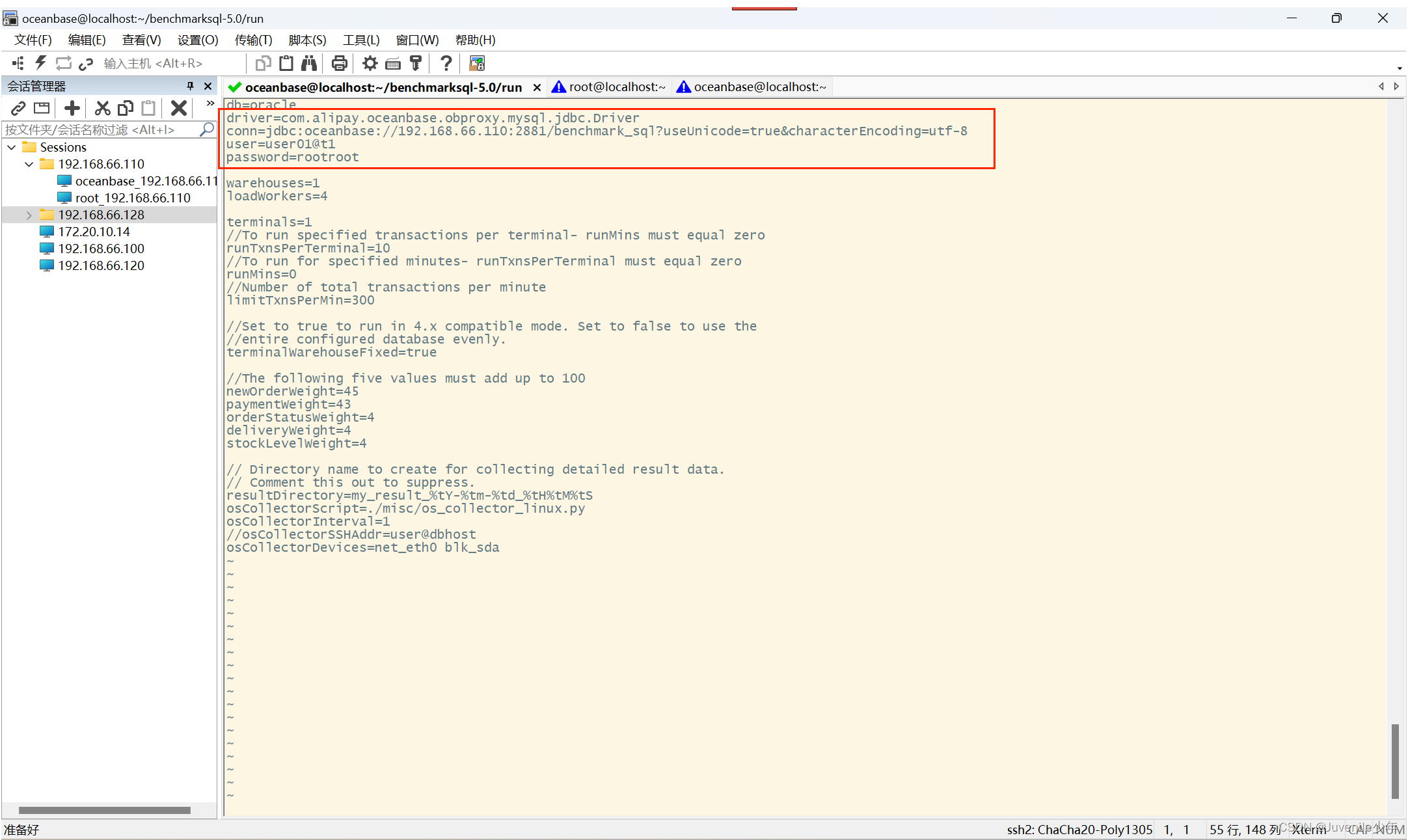Click the 'password=rootroot' line in terminal
Image resolution: width=1408 pixels, height=840 pixels.
(292, 157)
